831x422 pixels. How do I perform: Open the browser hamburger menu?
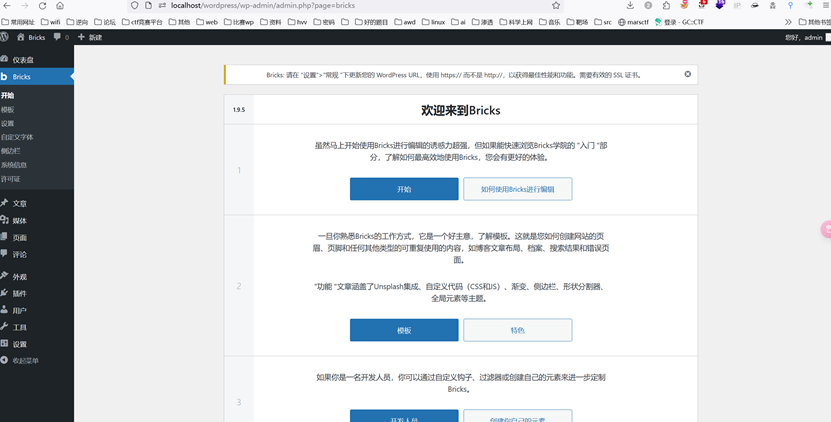826,5
